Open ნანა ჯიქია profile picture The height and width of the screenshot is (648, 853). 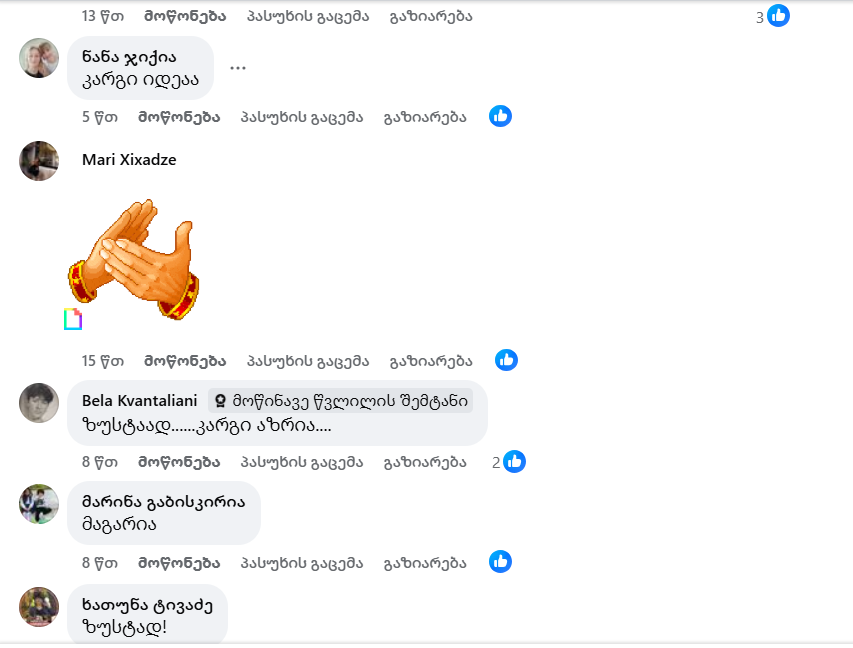click(39, 58)
